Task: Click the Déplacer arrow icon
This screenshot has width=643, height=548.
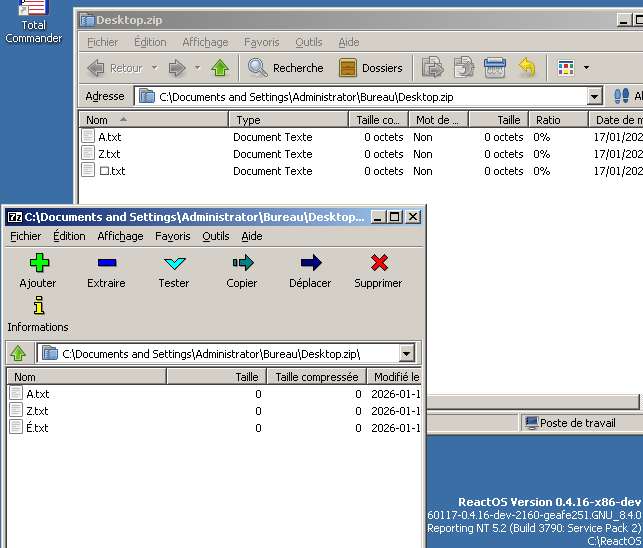Action: tap(310, 263)
